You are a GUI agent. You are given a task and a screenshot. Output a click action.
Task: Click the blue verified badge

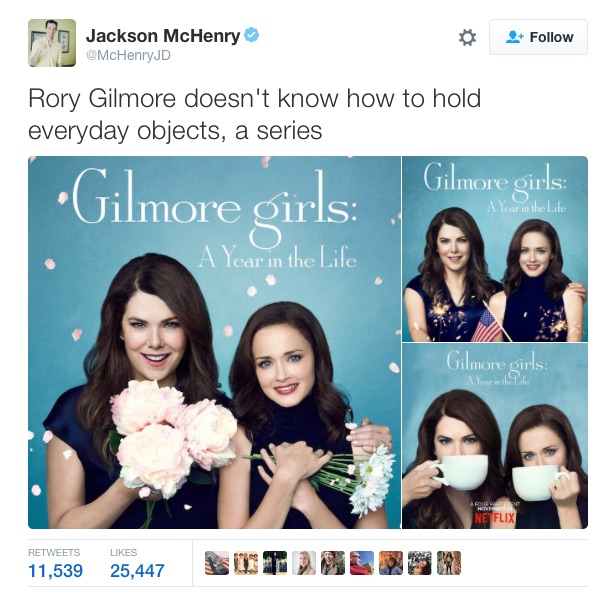252,35
